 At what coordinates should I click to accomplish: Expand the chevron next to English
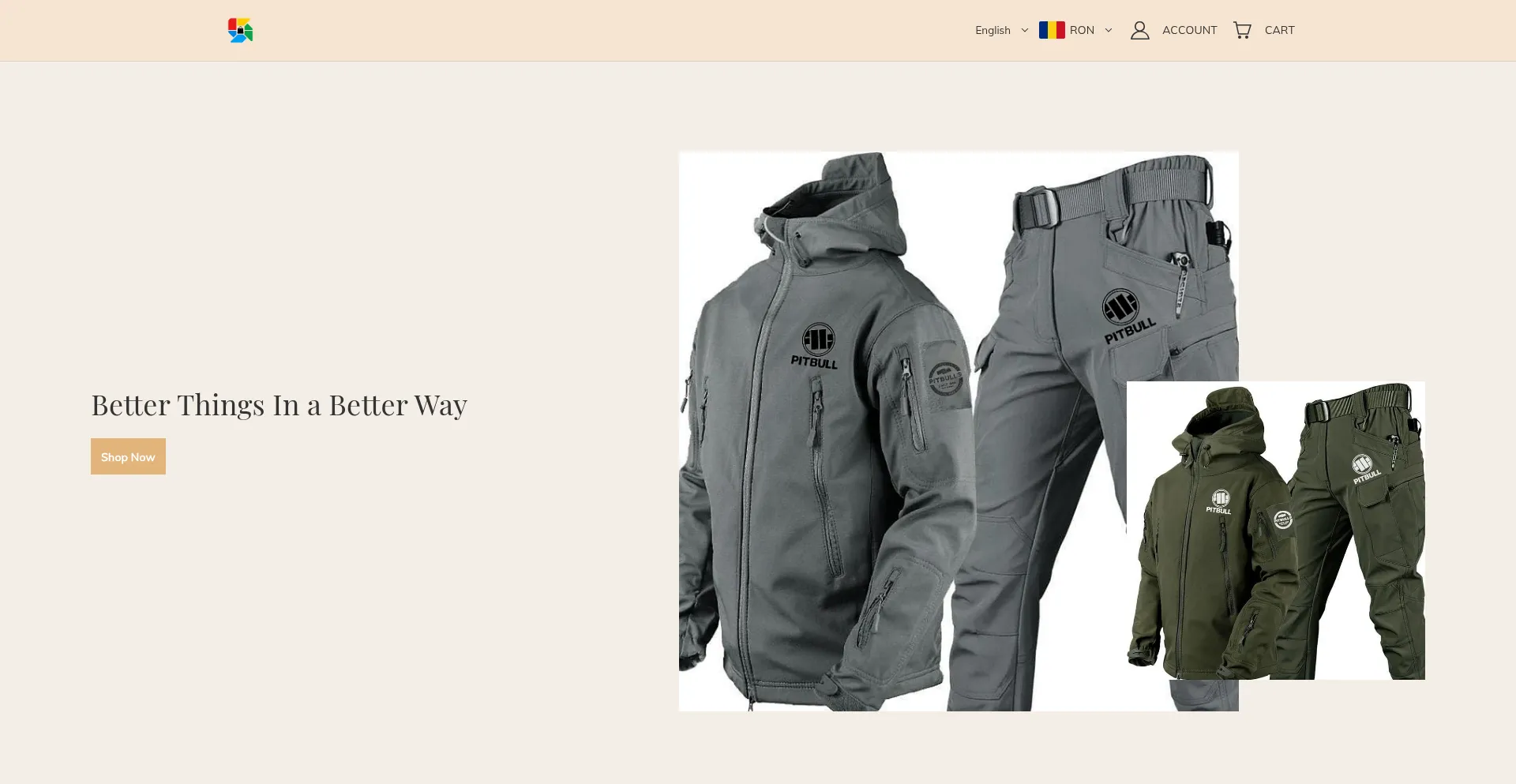(1024, 30)
